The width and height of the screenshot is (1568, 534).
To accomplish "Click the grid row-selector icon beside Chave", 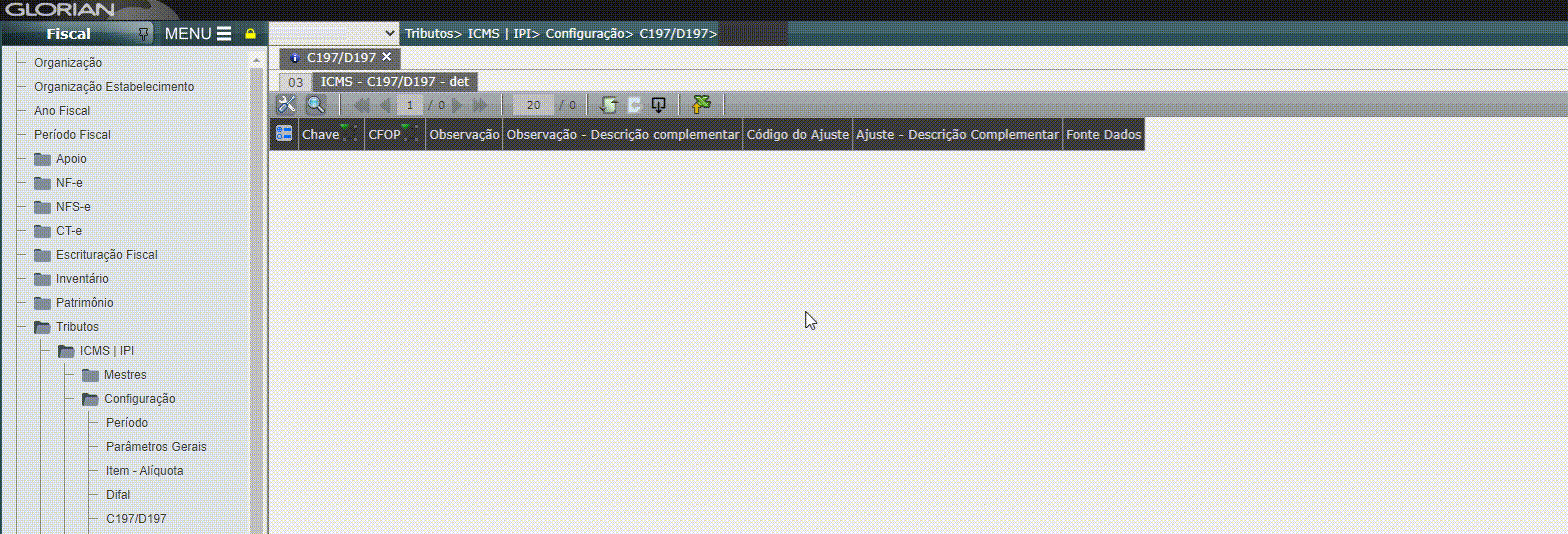I will 284,134.
